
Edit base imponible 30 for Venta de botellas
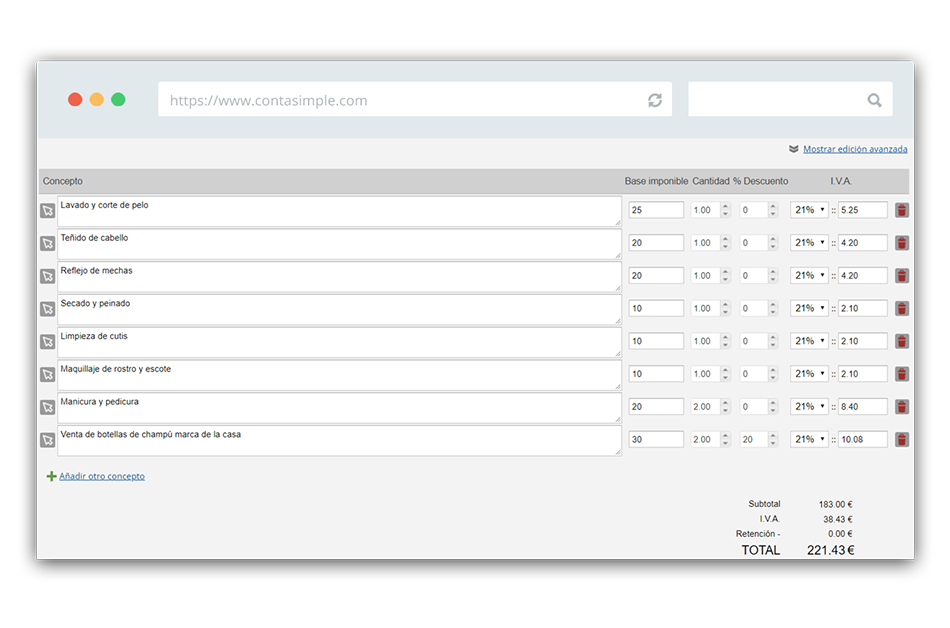[x=656, y=439]
